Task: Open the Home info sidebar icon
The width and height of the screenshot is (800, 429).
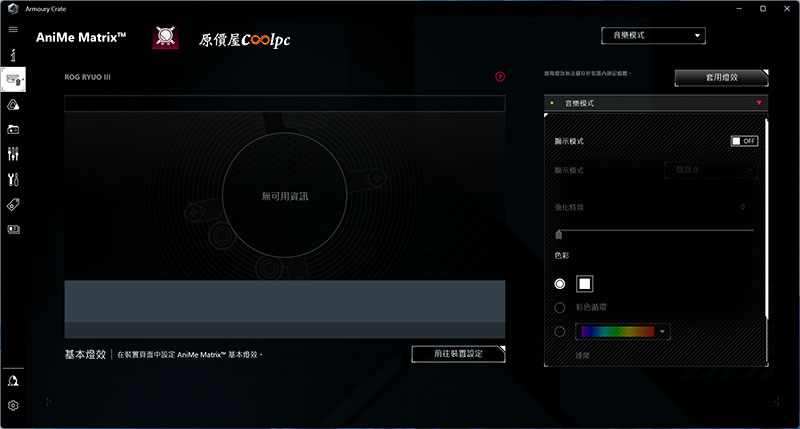Action: coord(13,55)
